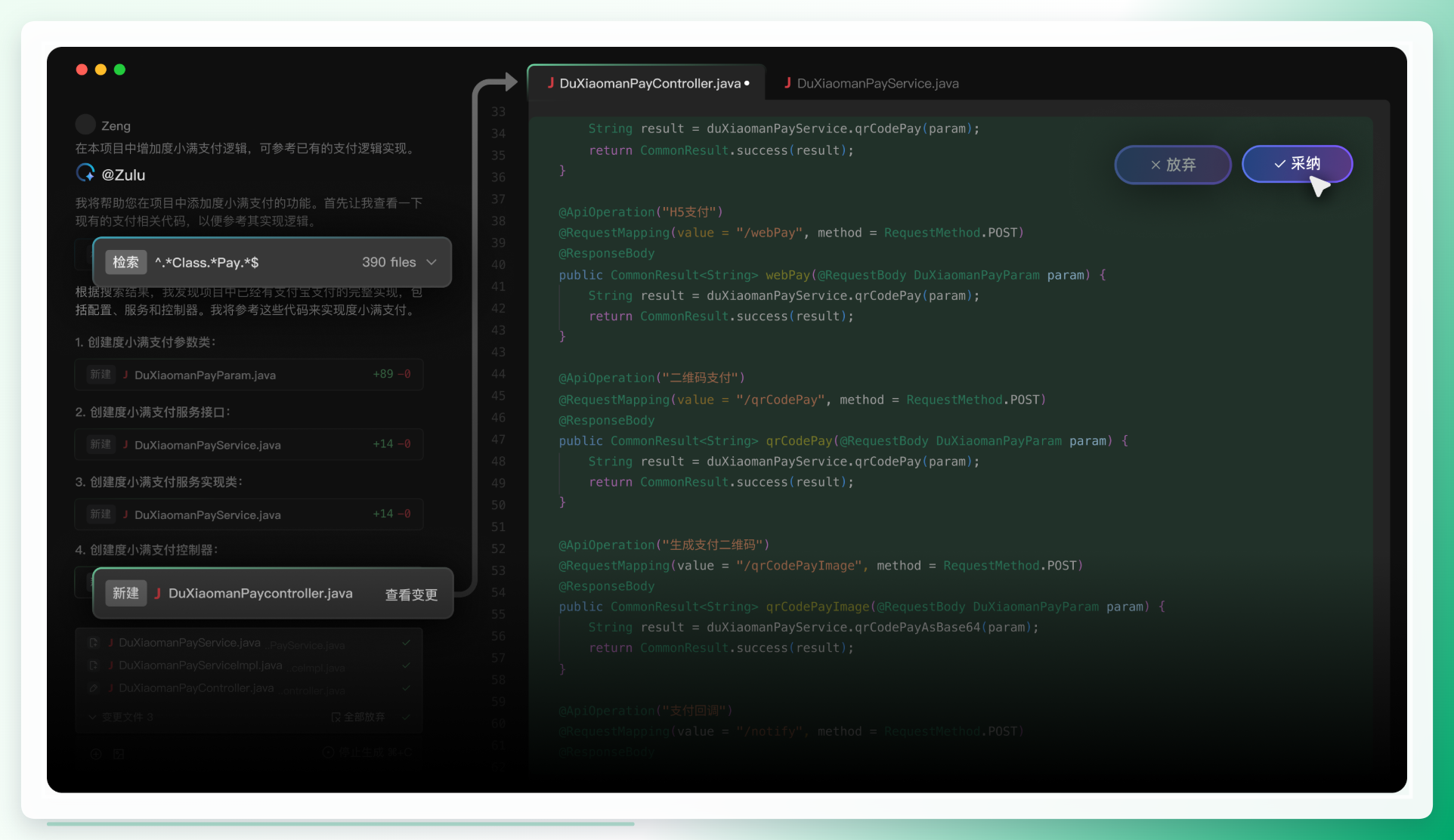This screenshot has height=840, width=1454.
Task: Click new-file icon beside DuXiaomanPayService.java in changes list
Action: tap(94, 643)
